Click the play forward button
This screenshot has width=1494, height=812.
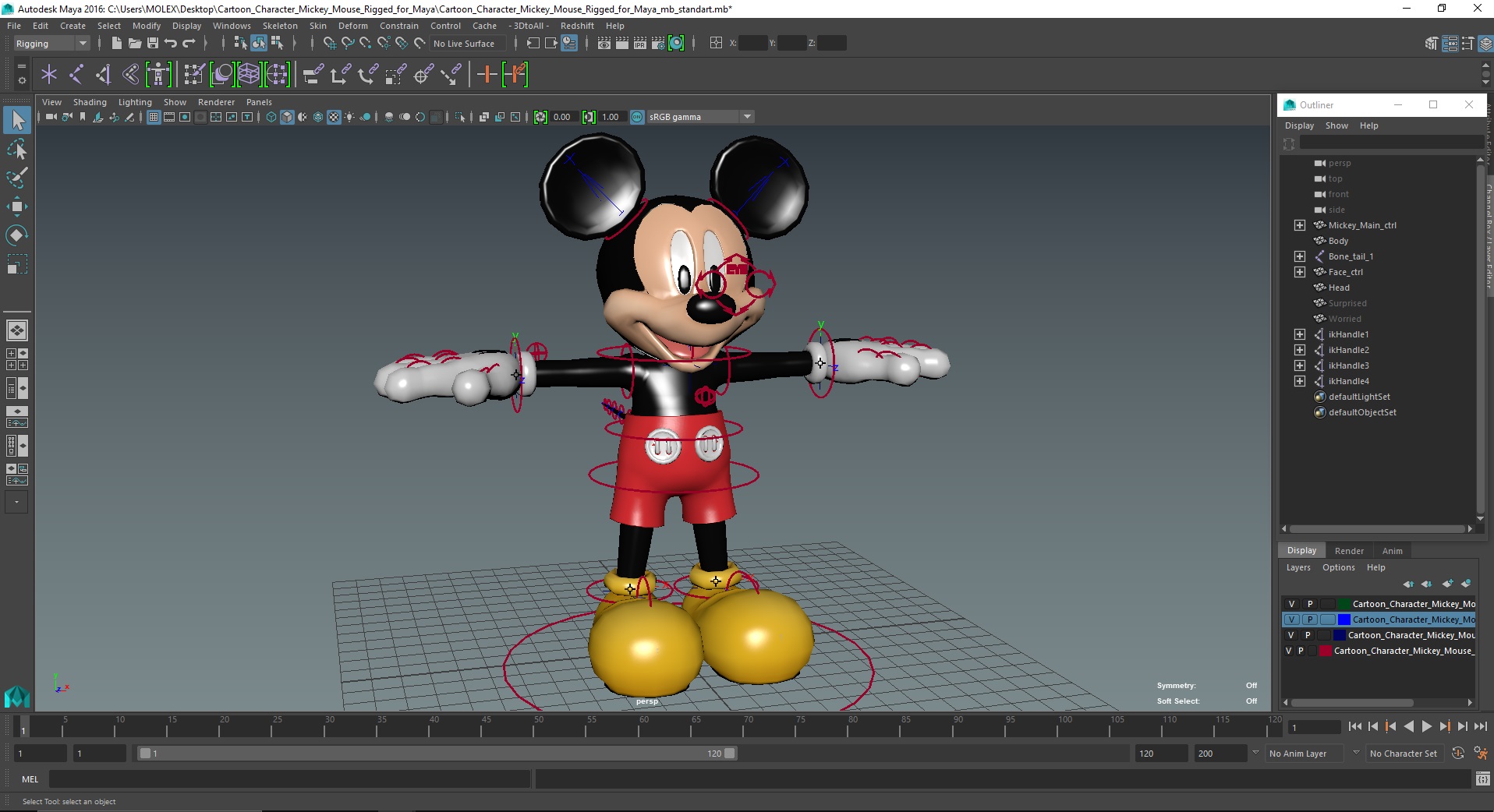pyautogui.click(x=1426, y=726)
